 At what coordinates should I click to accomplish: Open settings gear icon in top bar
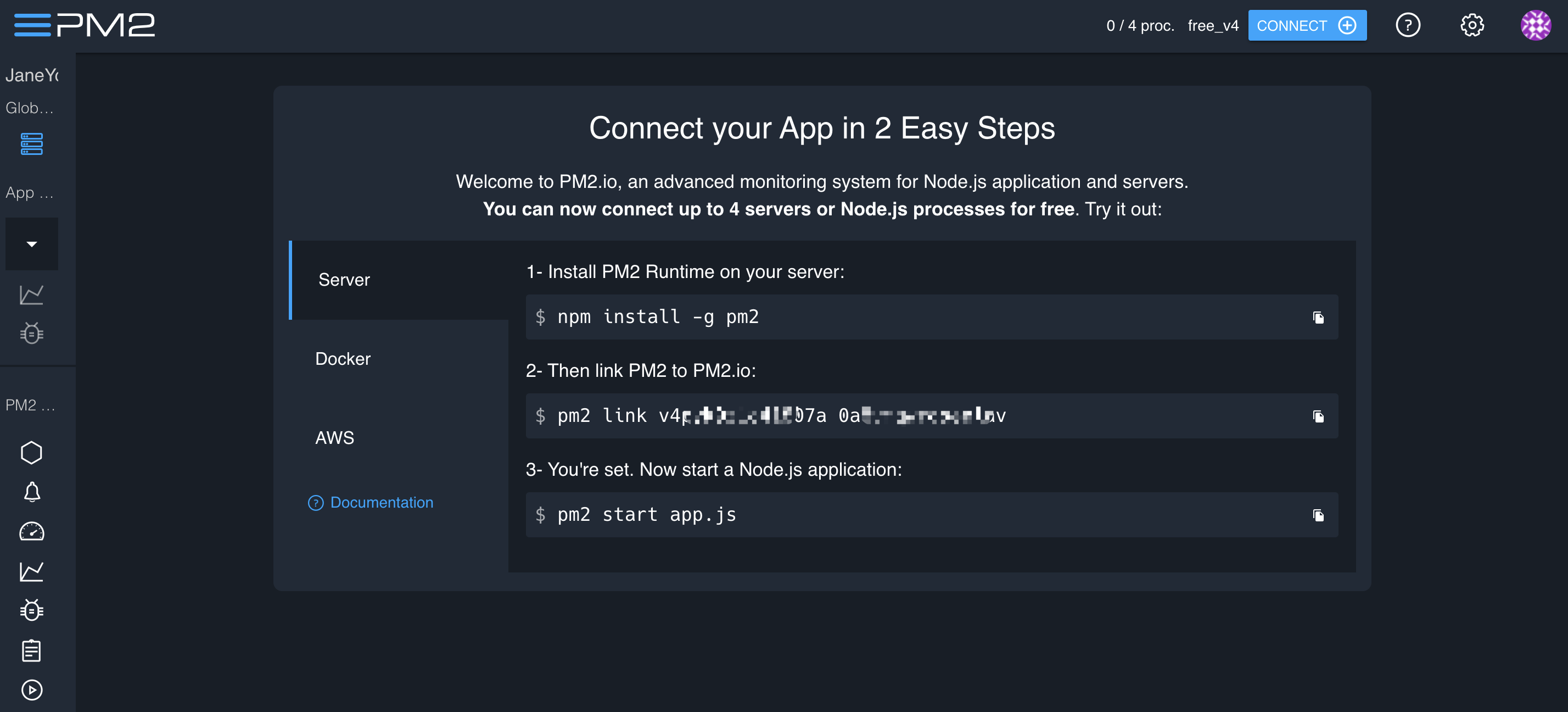click(x=1472, y=25)
